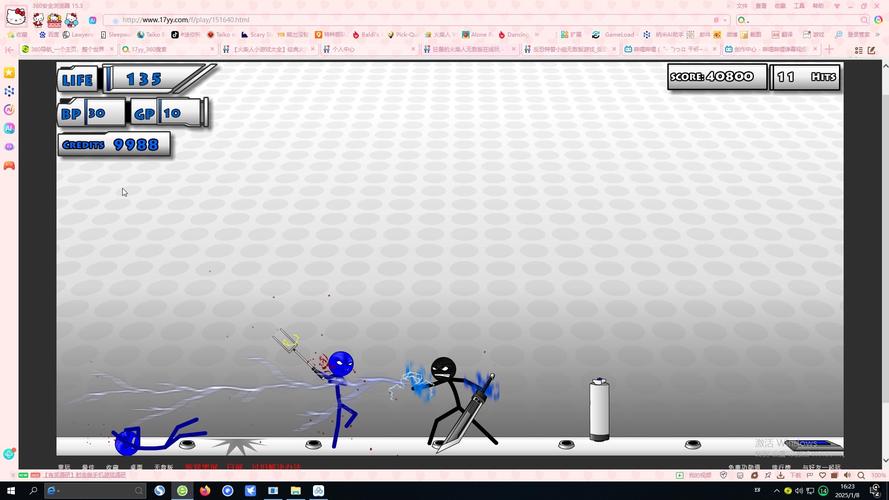Image resolution: width=889 pixels, height=500 pixels.
Task: Click the white canister in the game
Action: tap(599, 409)
